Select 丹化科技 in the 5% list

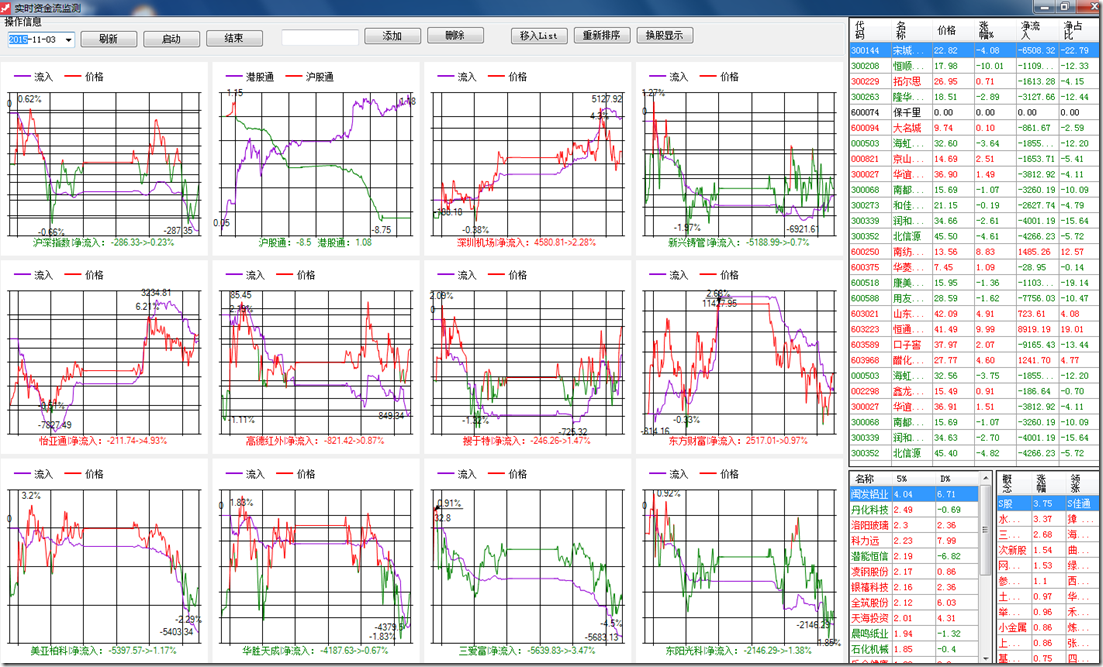(x=914, y=510)
